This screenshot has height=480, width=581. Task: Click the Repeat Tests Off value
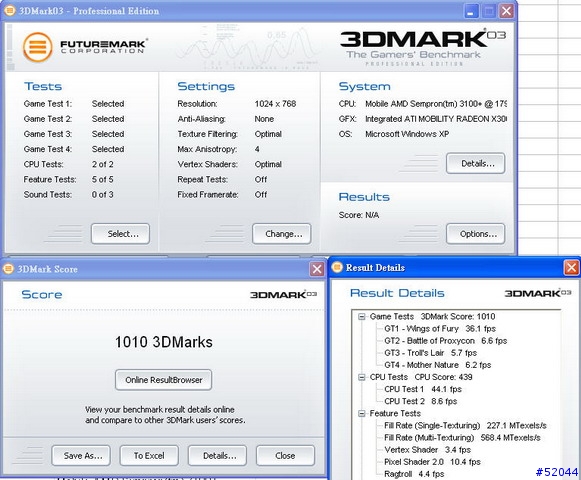(260, 179)
